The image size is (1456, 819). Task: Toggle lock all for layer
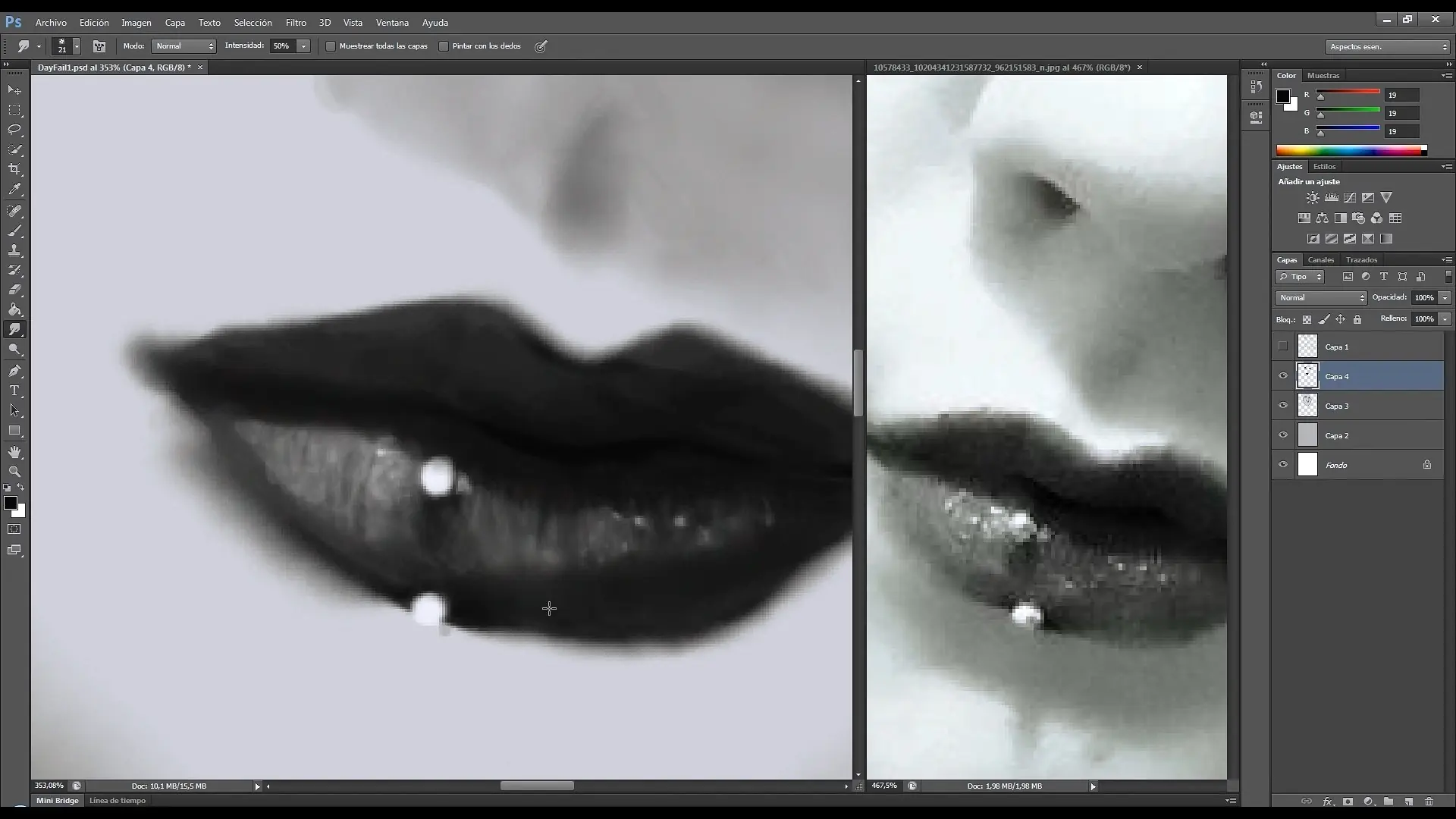1357,319
